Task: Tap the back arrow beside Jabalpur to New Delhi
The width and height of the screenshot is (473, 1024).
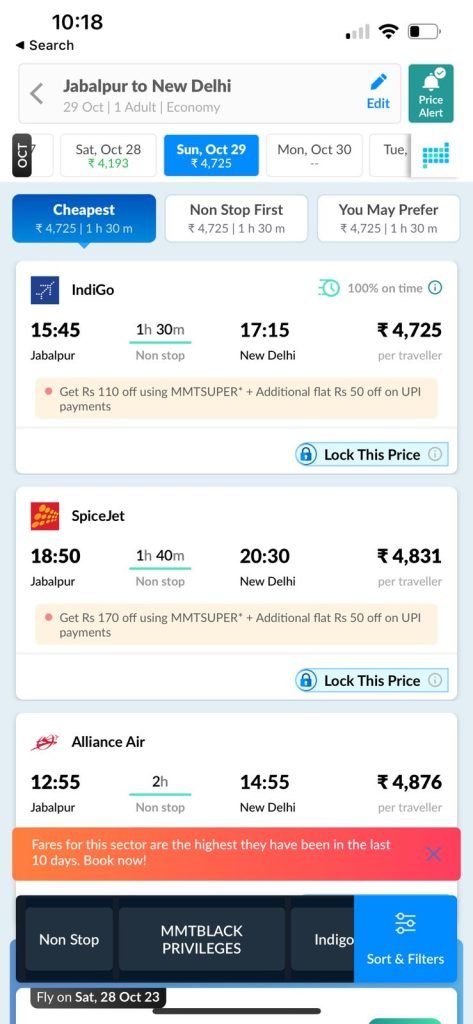Action: click(x=37, y=94)
